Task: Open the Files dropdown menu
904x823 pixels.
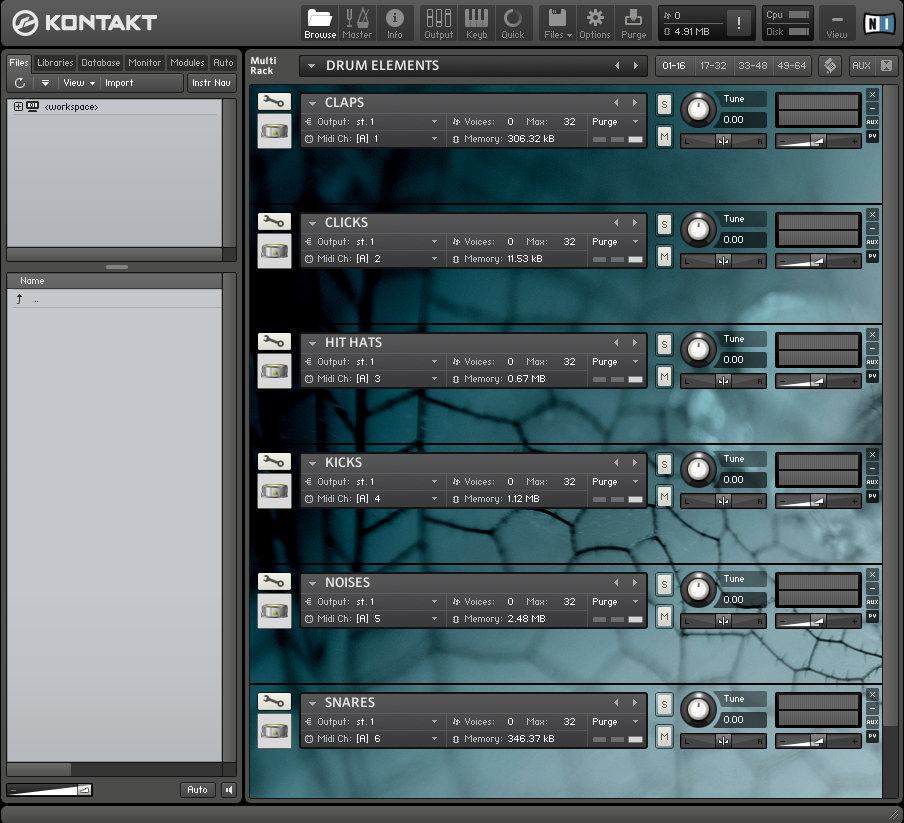Action: click(x=558, y=23)
